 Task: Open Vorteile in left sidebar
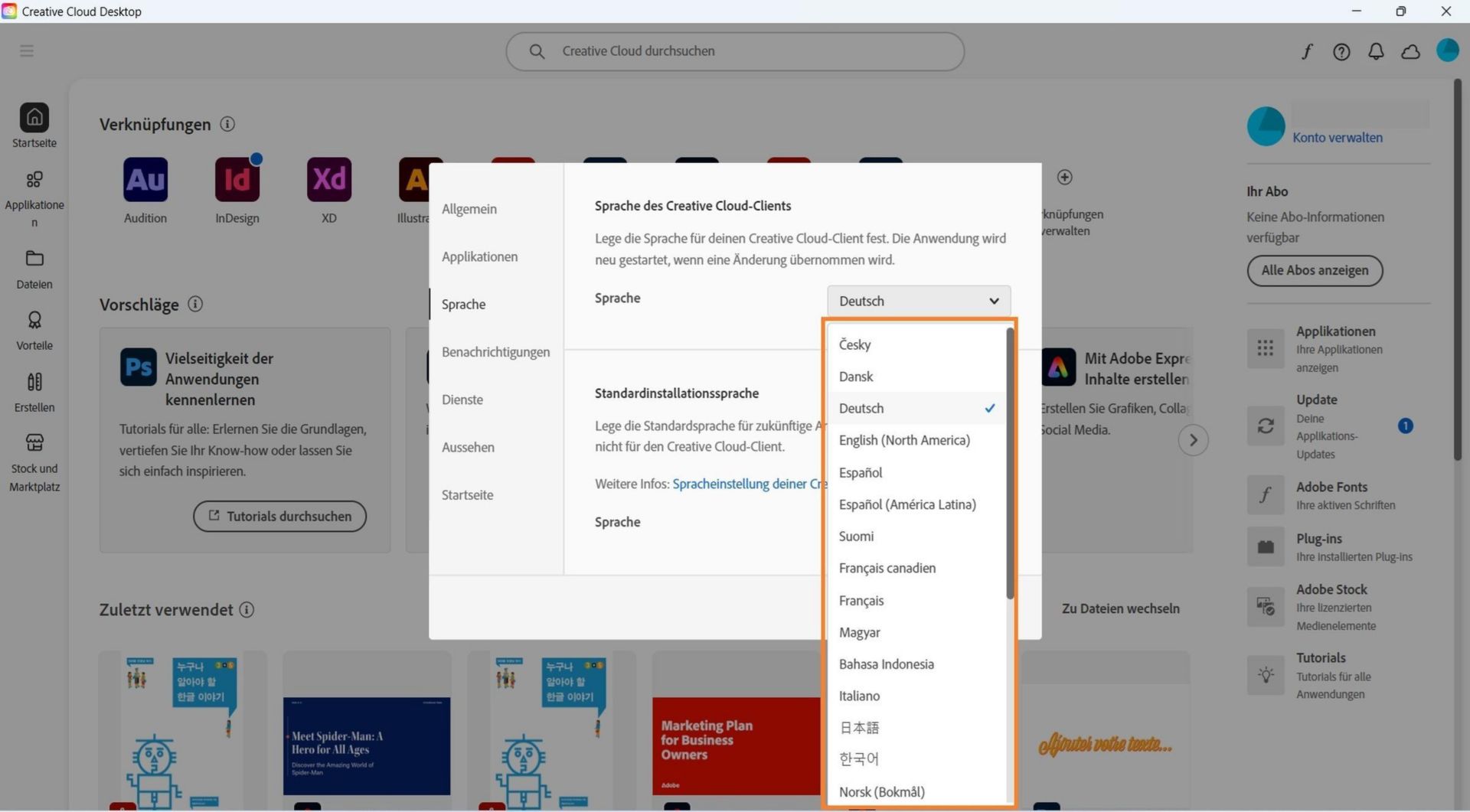coord(34,331)
